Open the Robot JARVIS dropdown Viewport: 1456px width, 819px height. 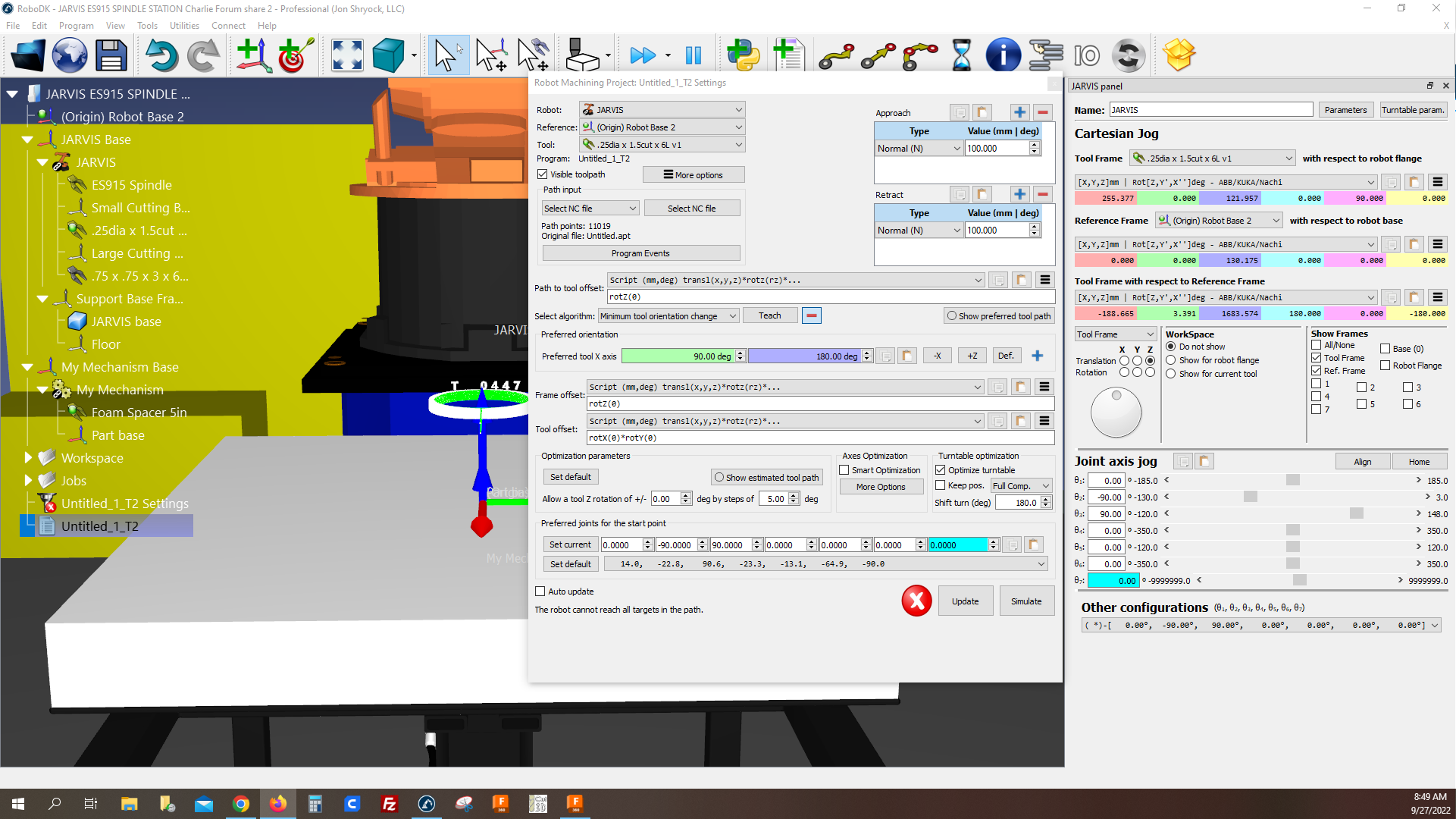(662, 110)
